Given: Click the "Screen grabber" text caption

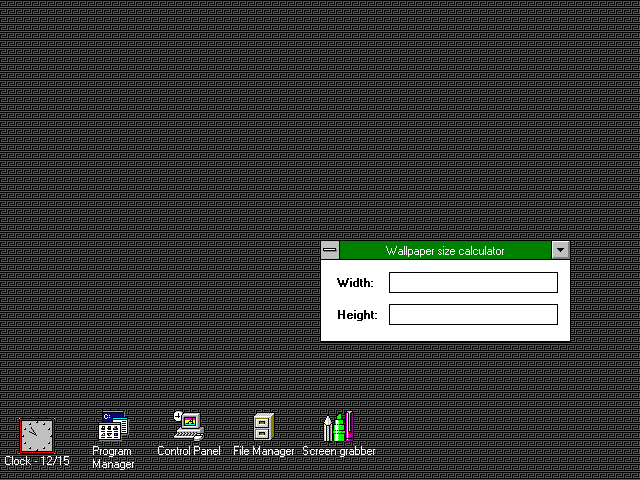Looking at the screenshot, I should (x=339, y=452).
